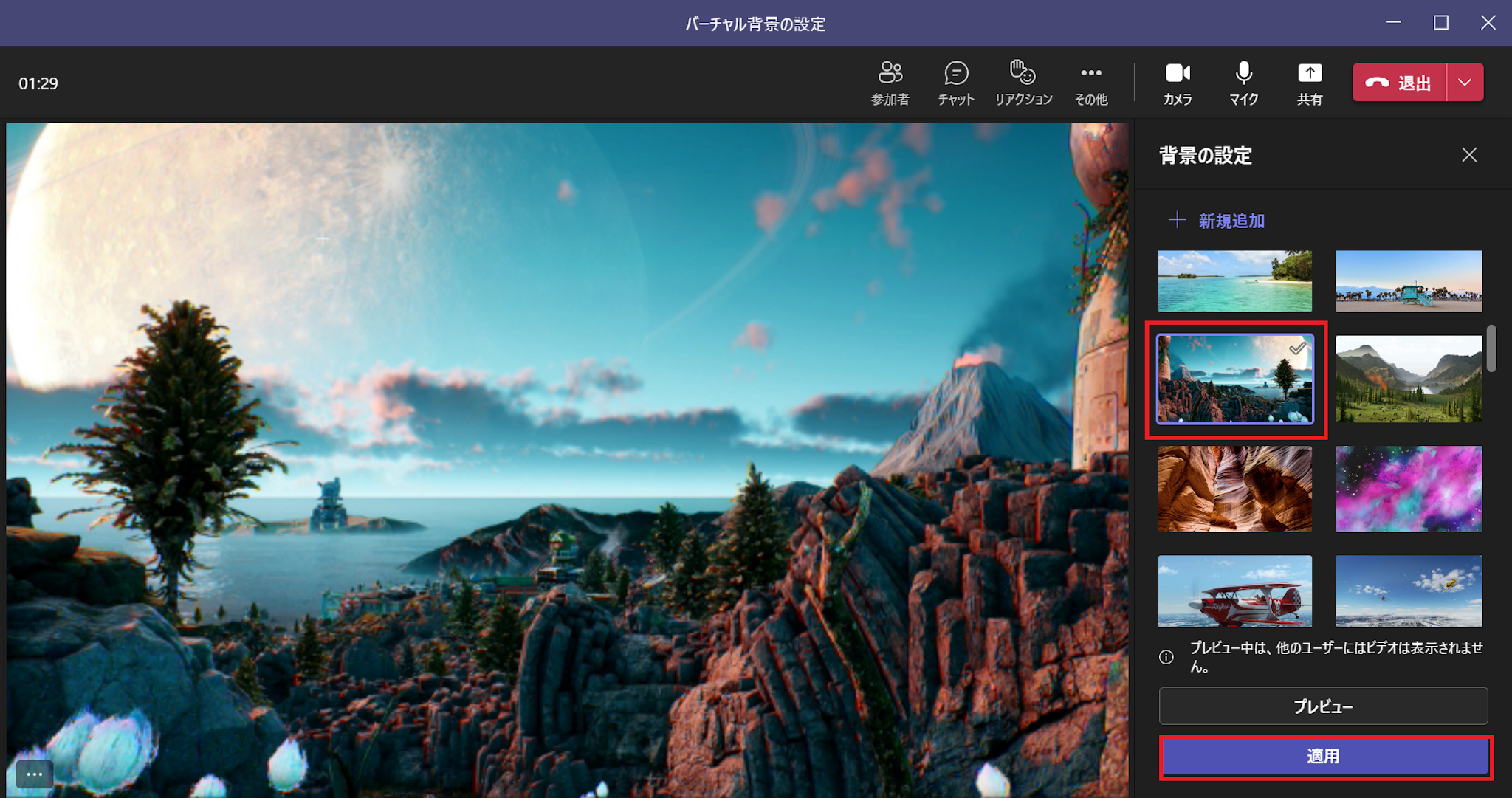Click the 適用 apply button
Screen dimensions: 1512x798
pos(1324,756)
